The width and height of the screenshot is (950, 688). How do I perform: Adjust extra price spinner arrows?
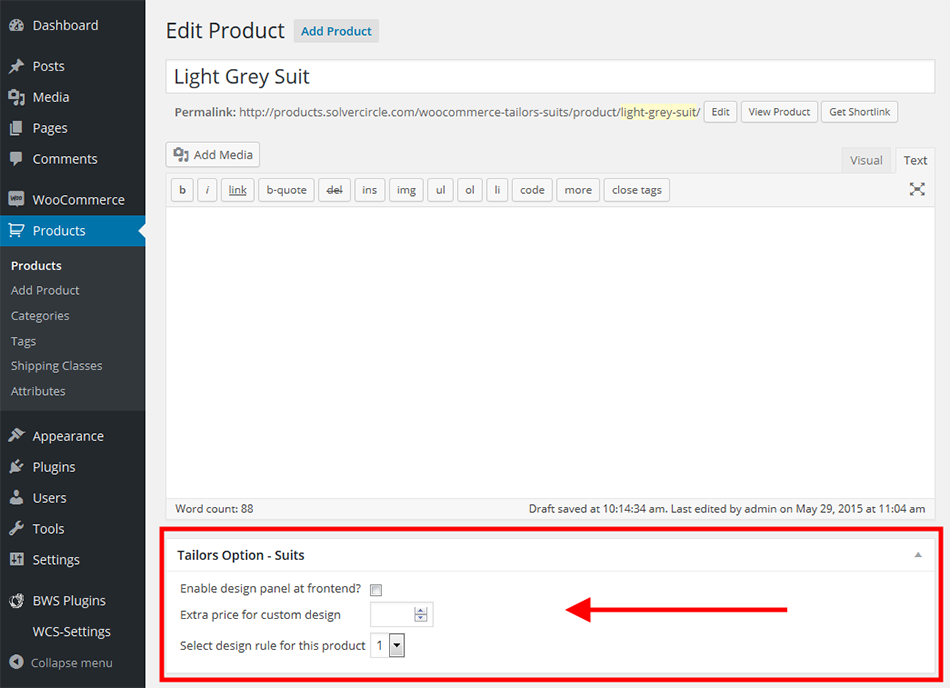[420, 615]
